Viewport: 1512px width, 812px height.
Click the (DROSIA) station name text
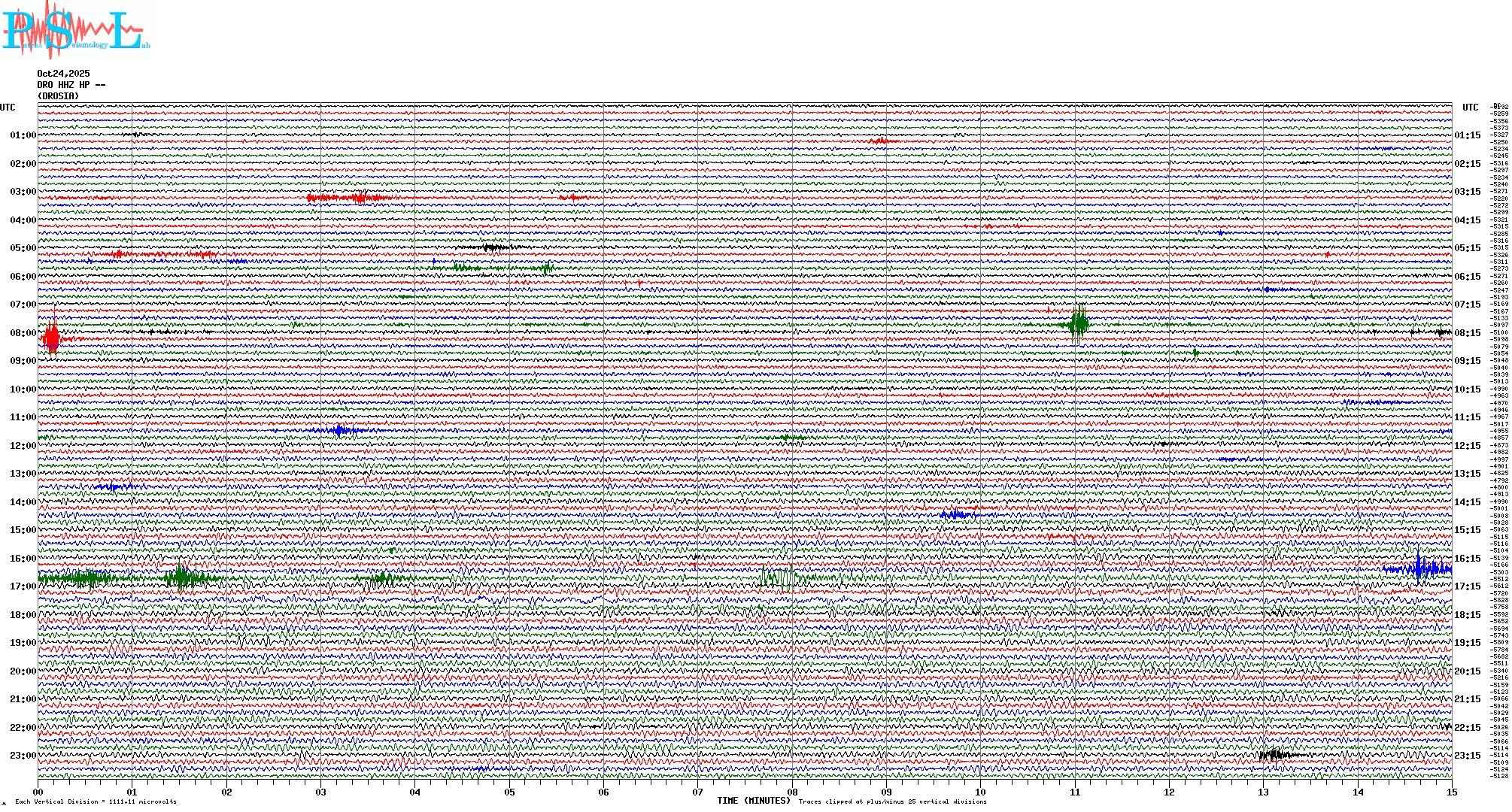[x=58, y=96]
